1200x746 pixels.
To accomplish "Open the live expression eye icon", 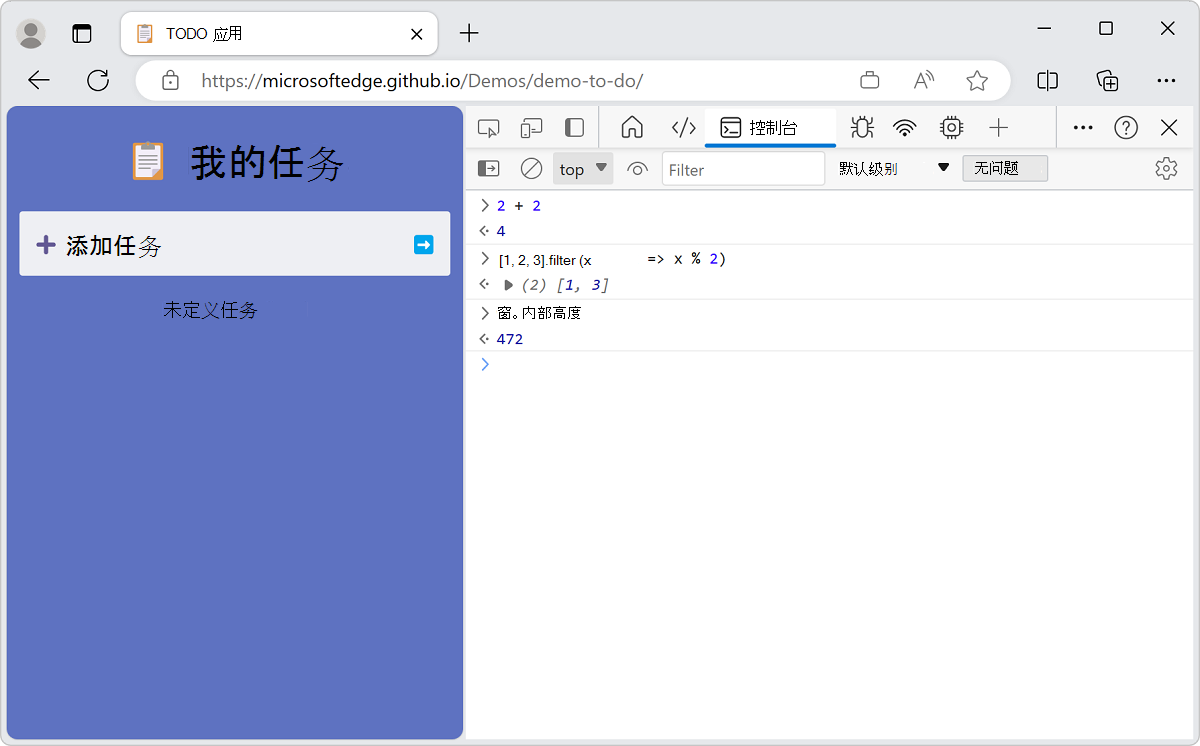I will pos(637,169).
